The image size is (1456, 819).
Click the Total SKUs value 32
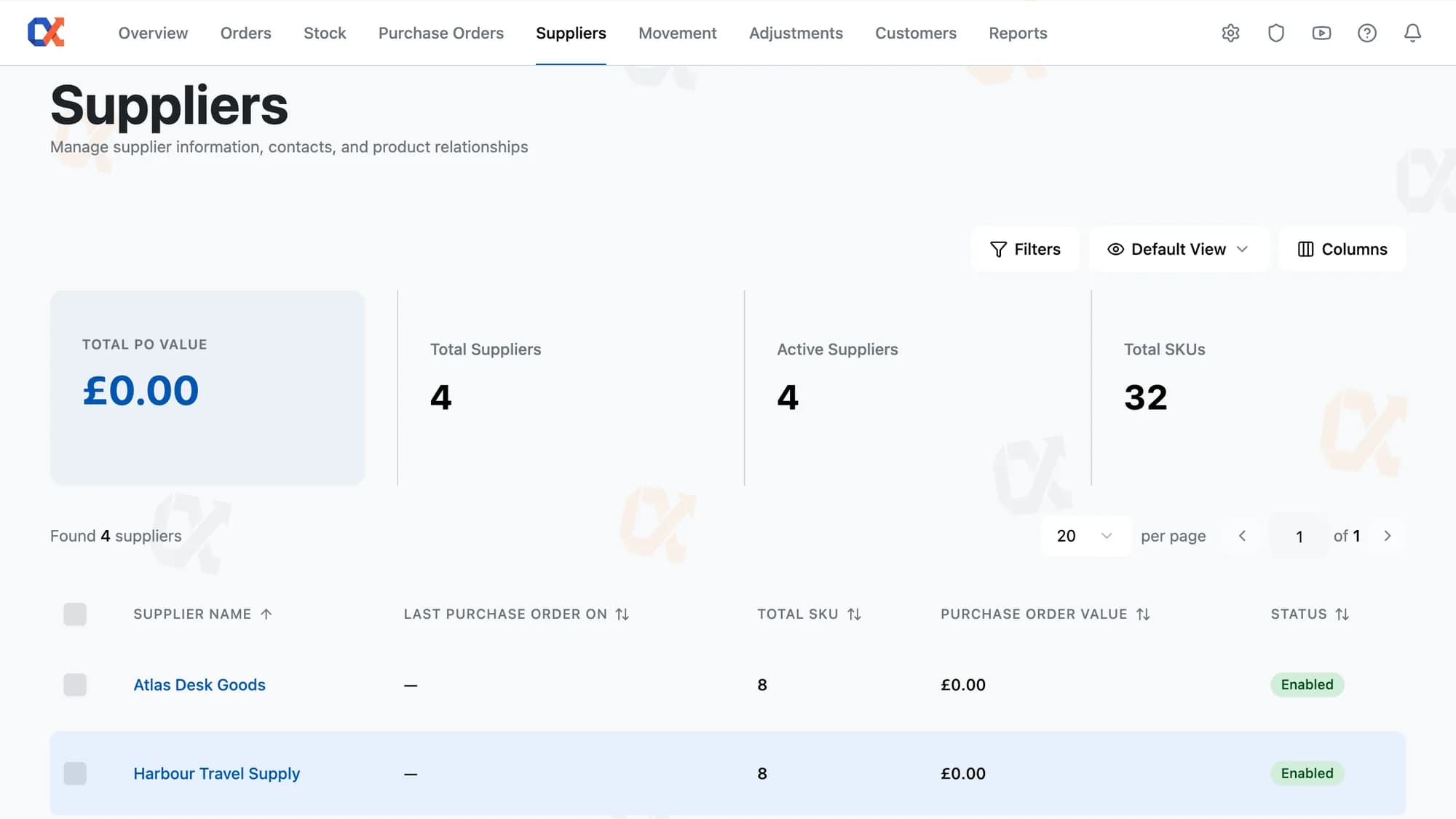click(1146, 397)
